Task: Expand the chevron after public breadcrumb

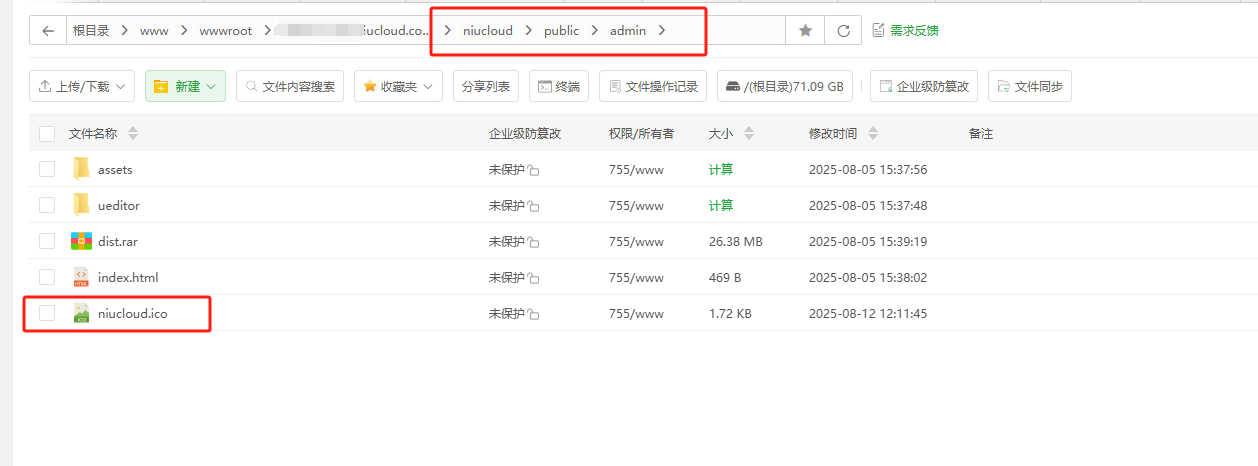Action: (595, 30)
